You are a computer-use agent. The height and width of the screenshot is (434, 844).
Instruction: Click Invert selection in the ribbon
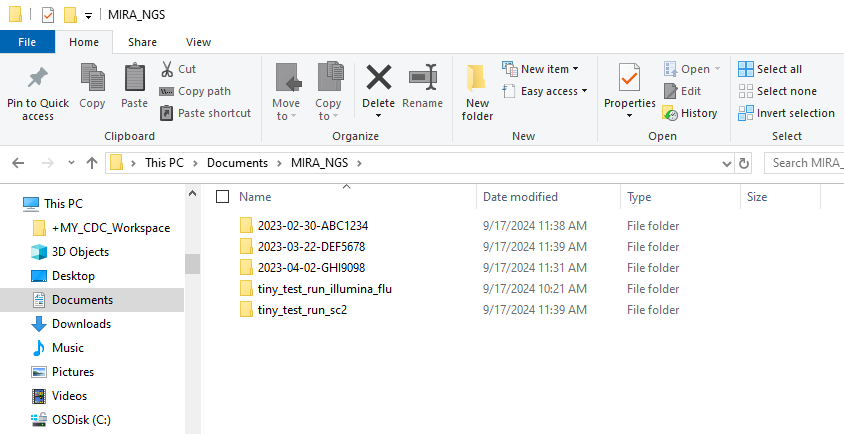[x=786, y=113]
